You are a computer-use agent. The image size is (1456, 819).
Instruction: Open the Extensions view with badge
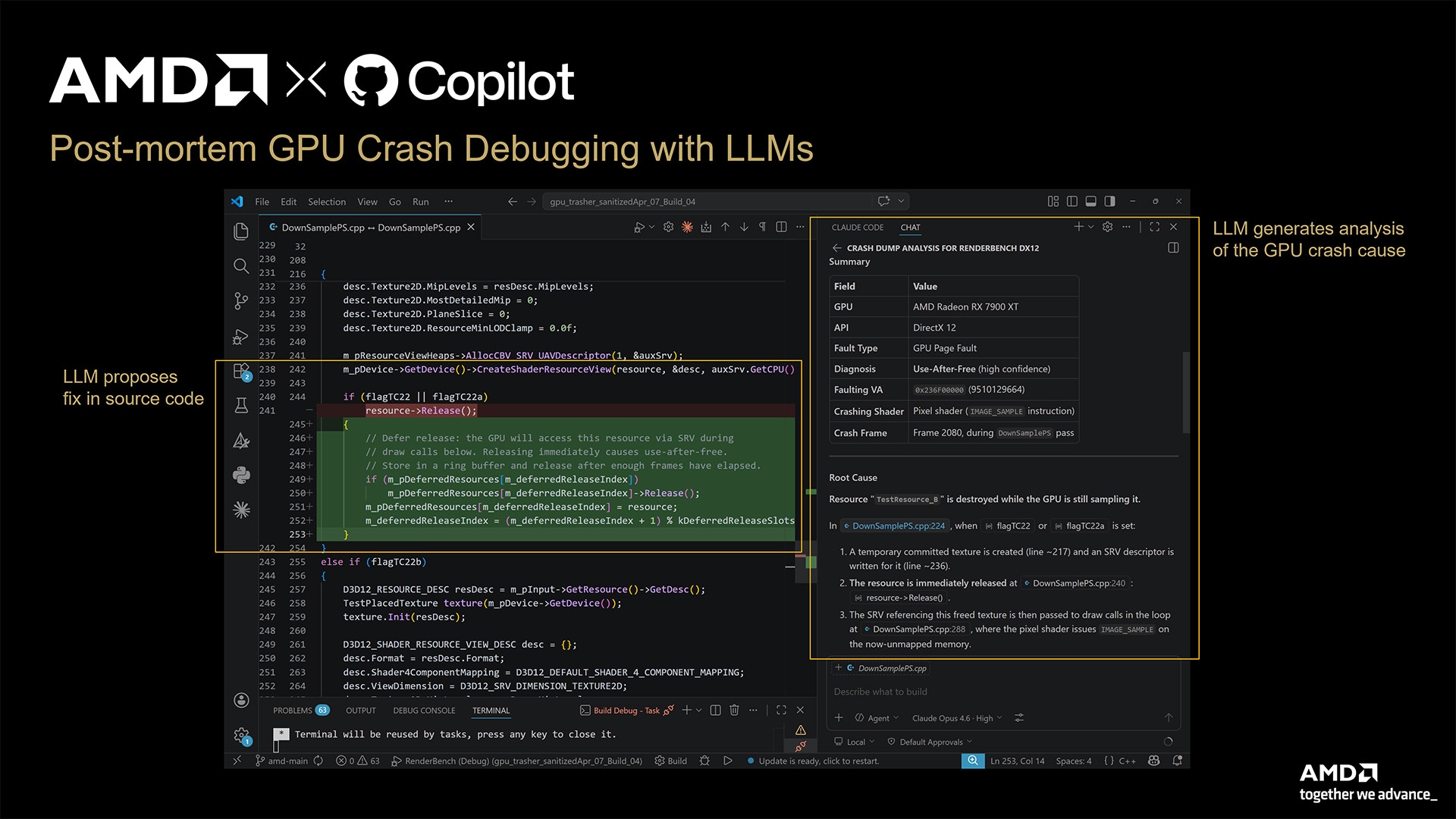click(241, 372)
